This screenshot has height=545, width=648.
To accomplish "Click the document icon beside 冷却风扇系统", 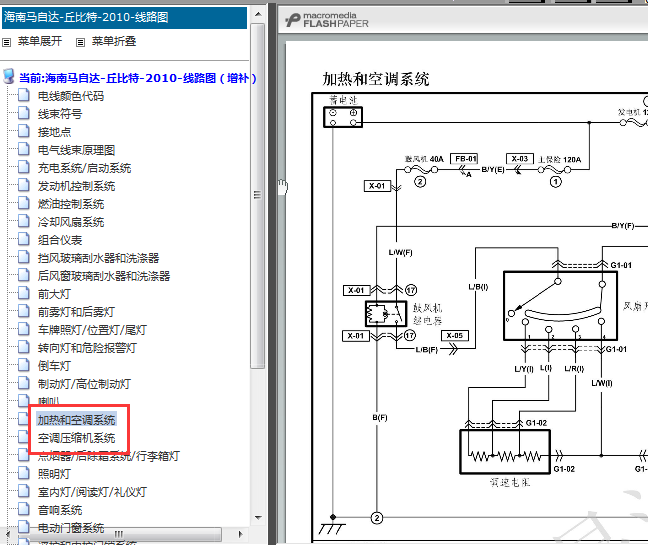I will (24, 221).
